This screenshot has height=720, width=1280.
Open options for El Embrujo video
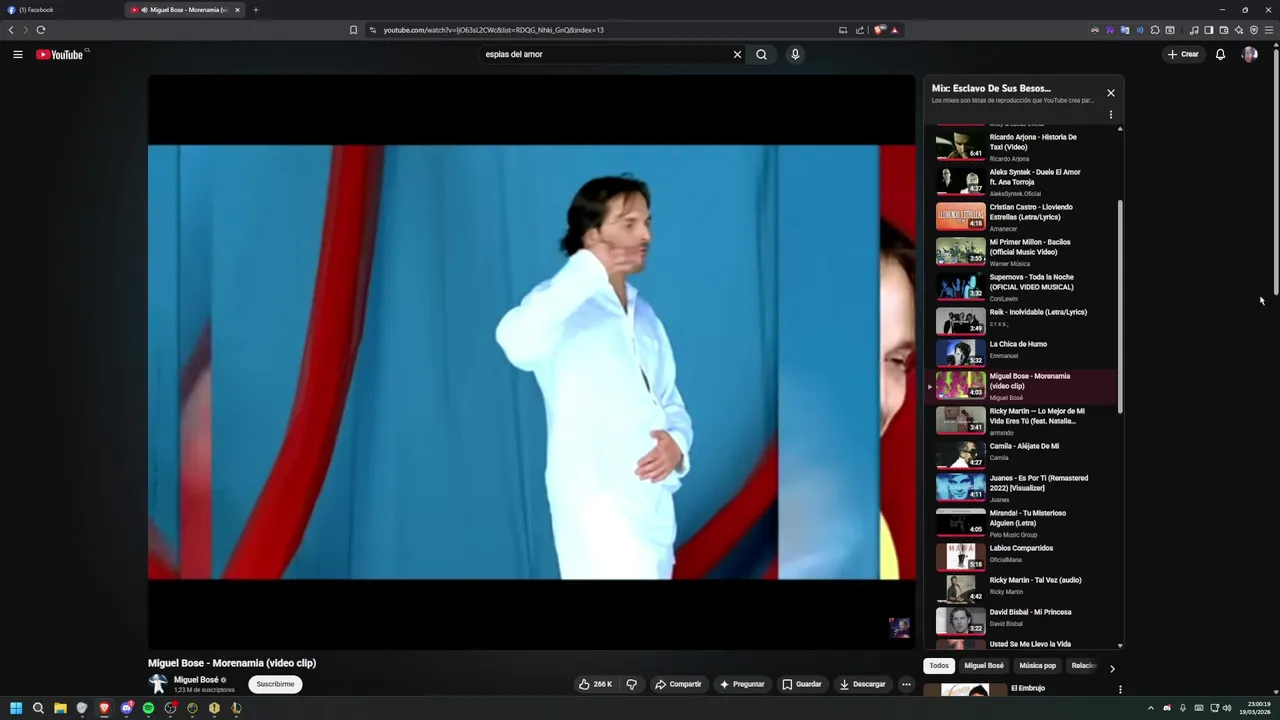click(x=1120, y=689)
